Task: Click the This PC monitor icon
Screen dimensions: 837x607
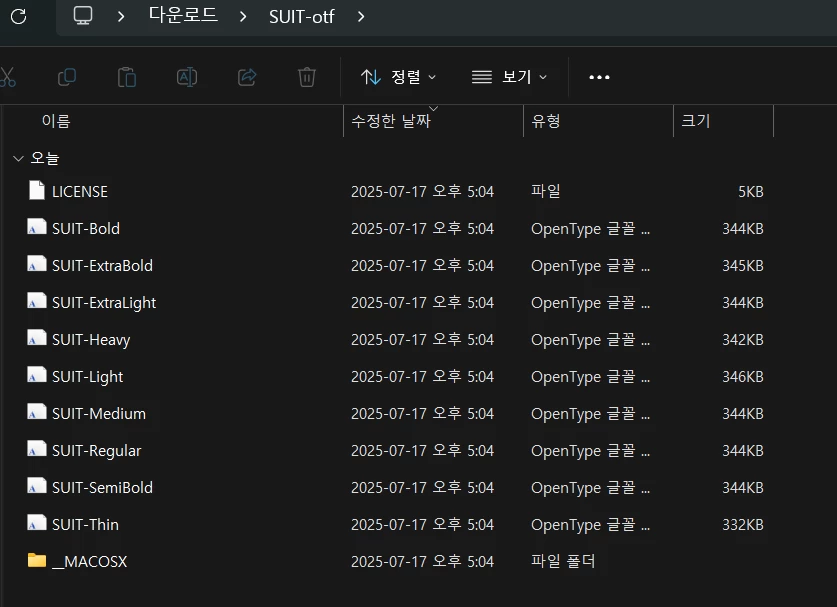Action: 83,15
